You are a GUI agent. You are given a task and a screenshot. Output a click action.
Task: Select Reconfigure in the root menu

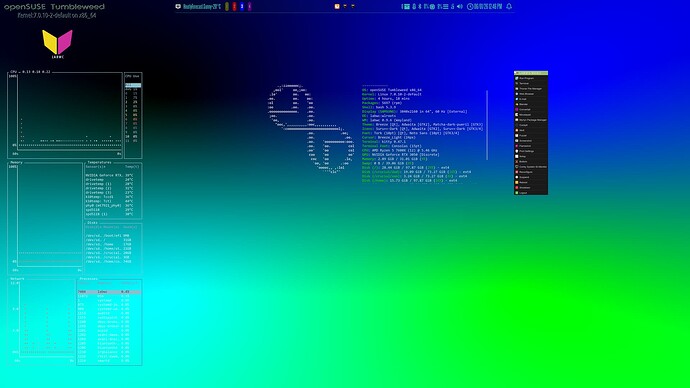coord(531,172)
